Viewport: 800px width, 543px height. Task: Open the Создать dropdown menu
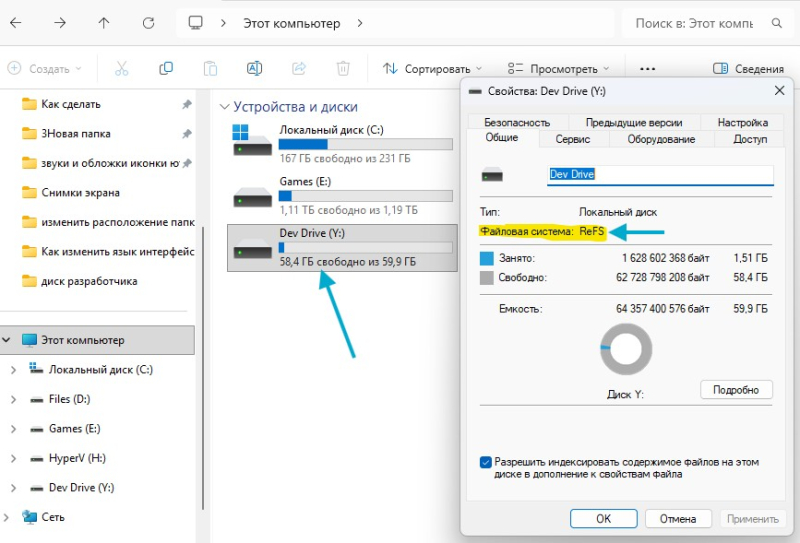pos(45,68)
